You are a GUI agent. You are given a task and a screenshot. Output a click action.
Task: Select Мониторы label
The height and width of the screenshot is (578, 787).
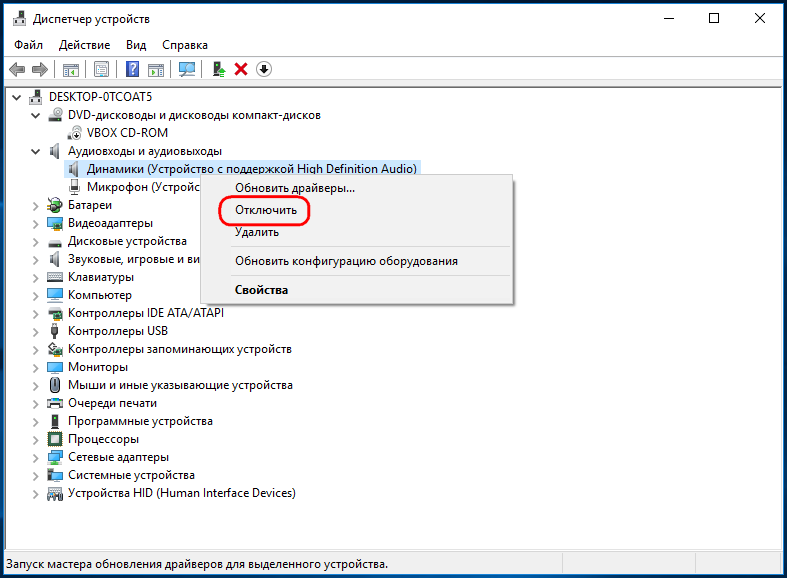click(x=98, y=367)
